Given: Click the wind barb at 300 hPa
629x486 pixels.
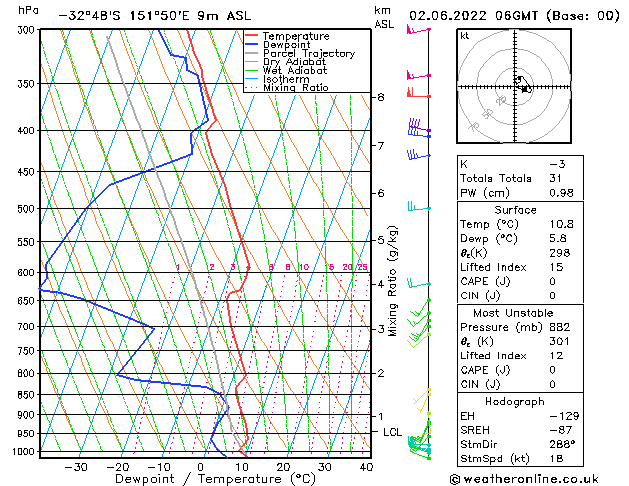Looking at the screenshot, I should tap(418, 30).
